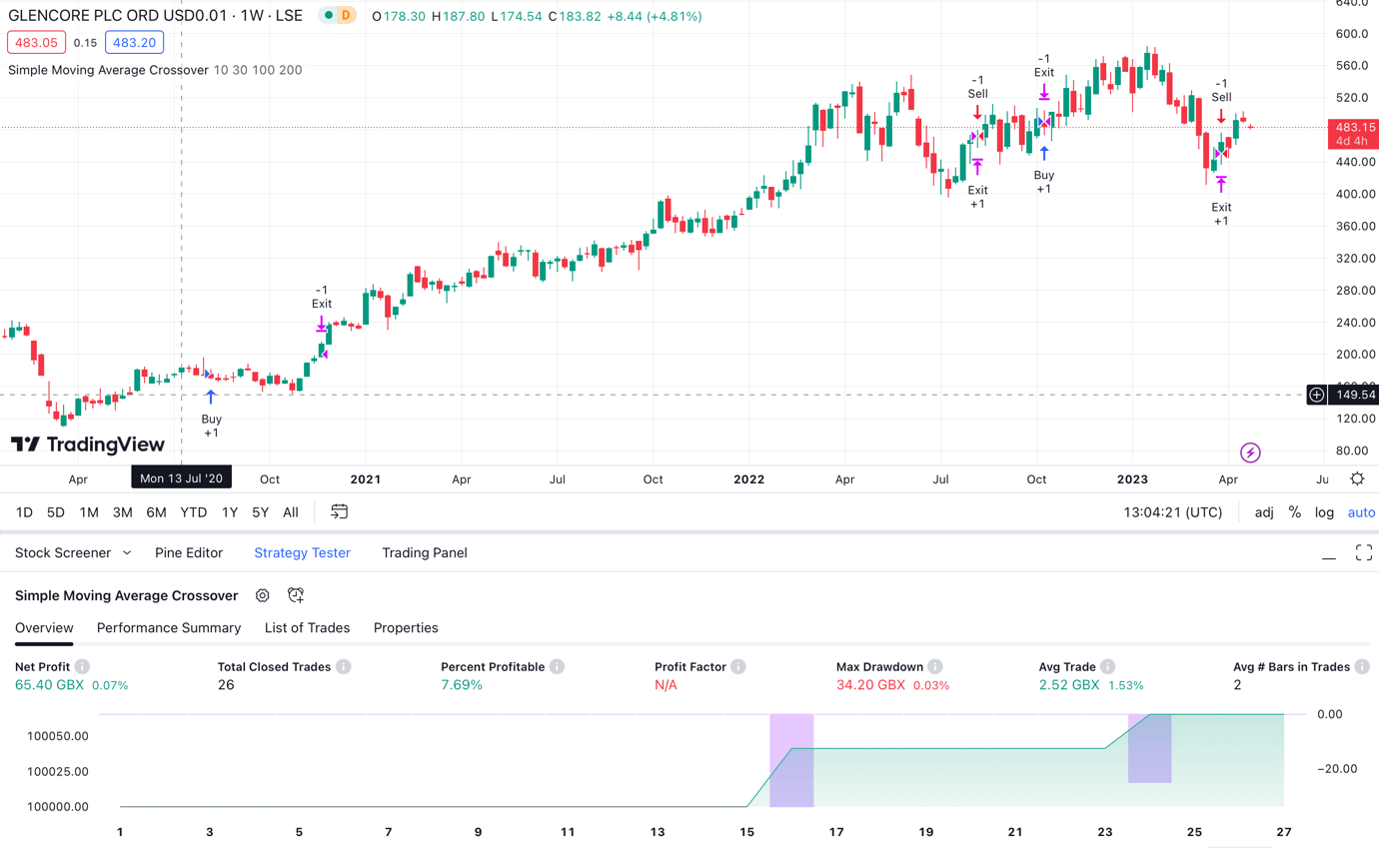
Task: Switch to the Performance Summary tab
Action: 168,628
